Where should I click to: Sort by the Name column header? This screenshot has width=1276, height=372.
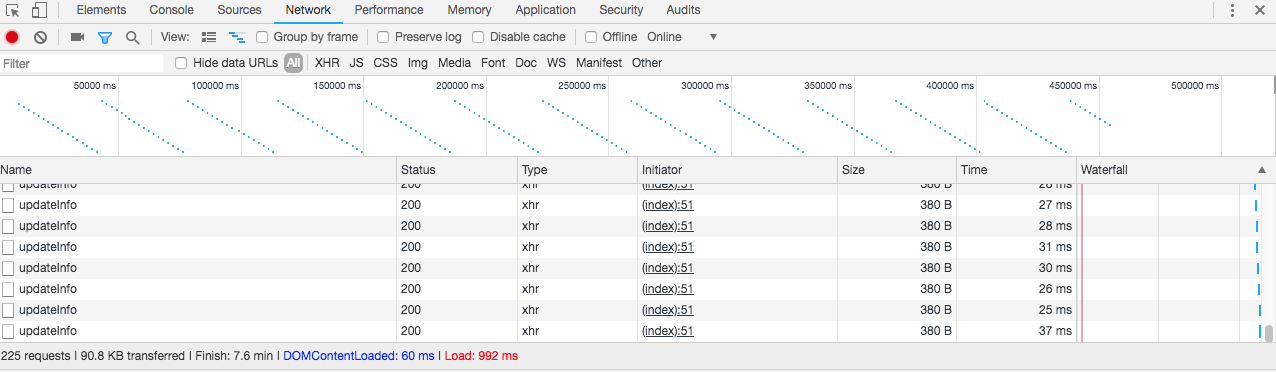(x=198, y=170)
